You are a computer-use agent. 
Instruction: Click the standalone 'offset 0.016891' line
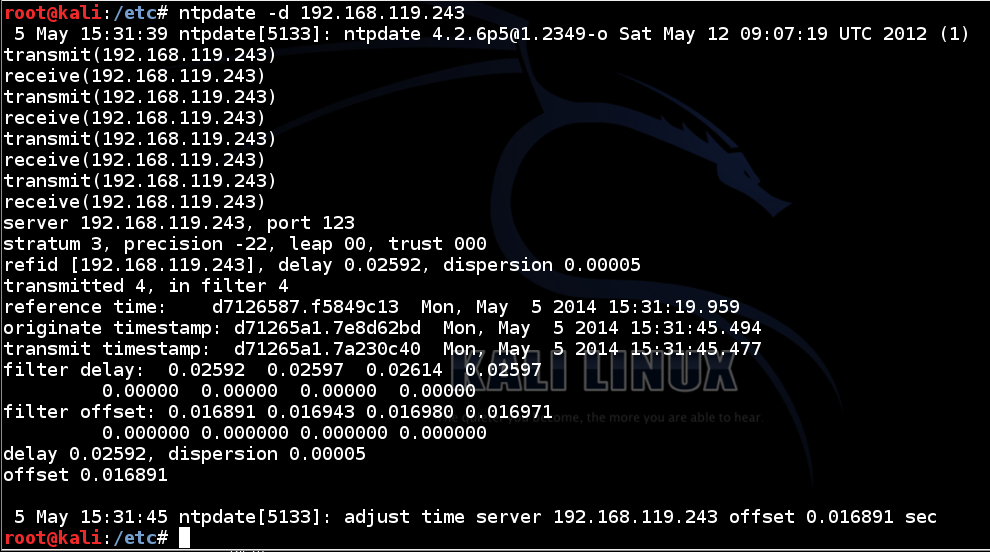[85, 475]
